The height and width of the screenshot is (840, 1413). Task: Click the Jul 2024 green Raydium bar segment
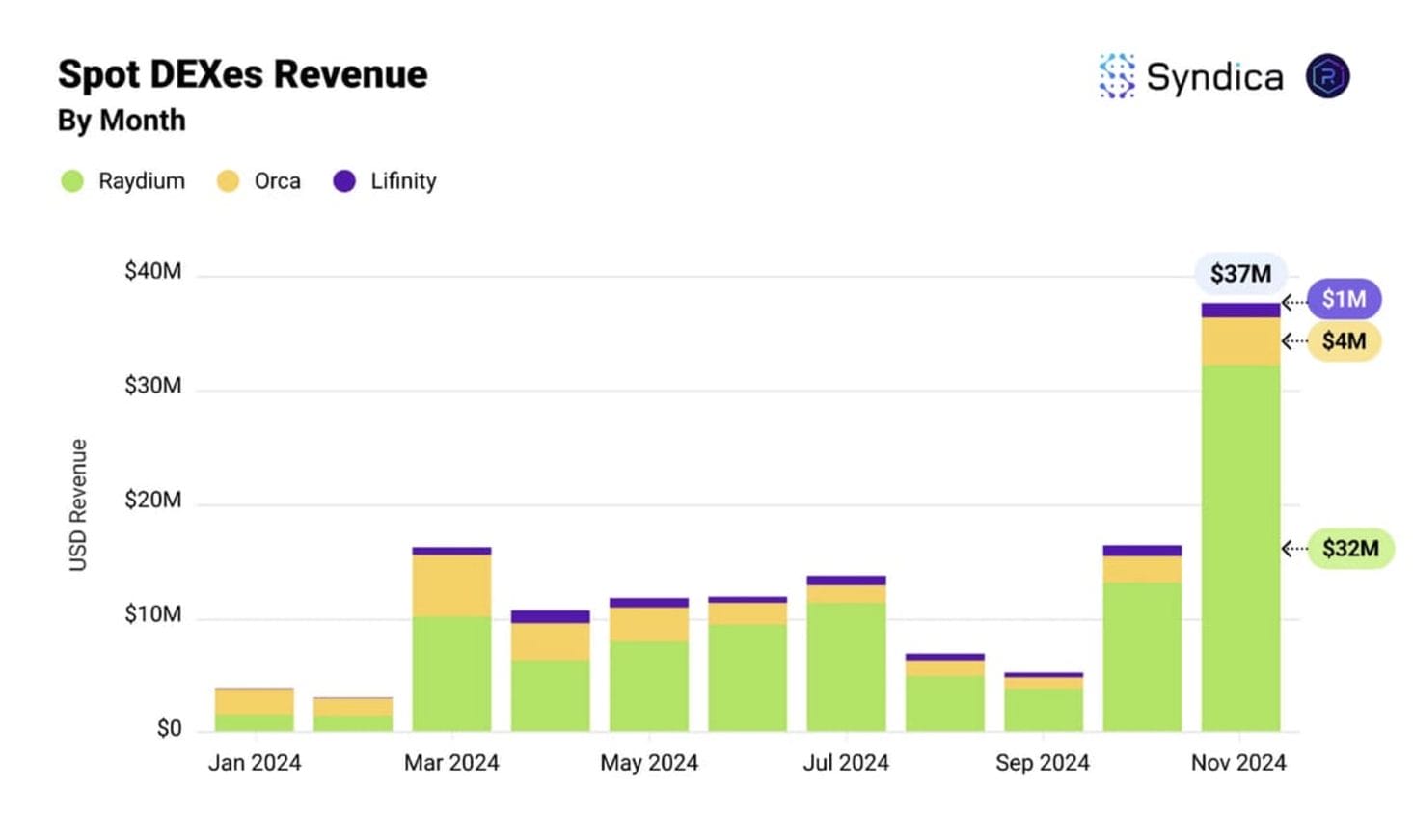(x=846, y=666)
